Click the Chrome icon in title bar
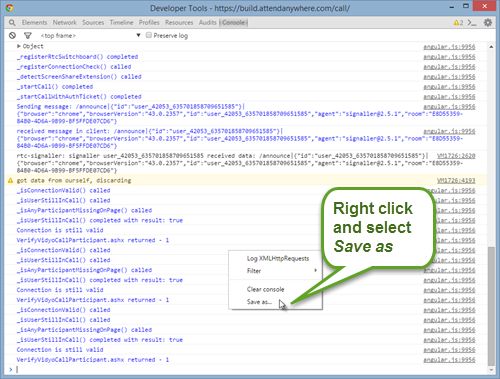 click(x=9, y=8)
